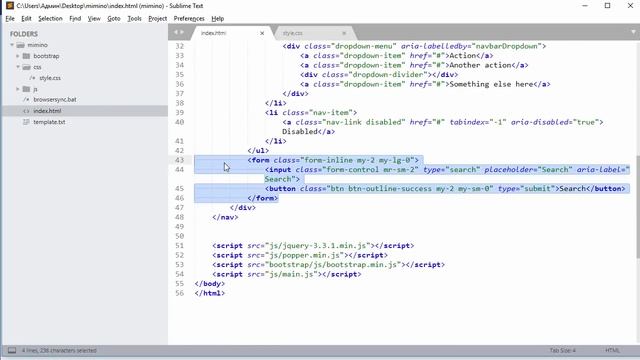Open template.txt in the sidebar
This screenshot has width=640, height=360.
point(49,122)
